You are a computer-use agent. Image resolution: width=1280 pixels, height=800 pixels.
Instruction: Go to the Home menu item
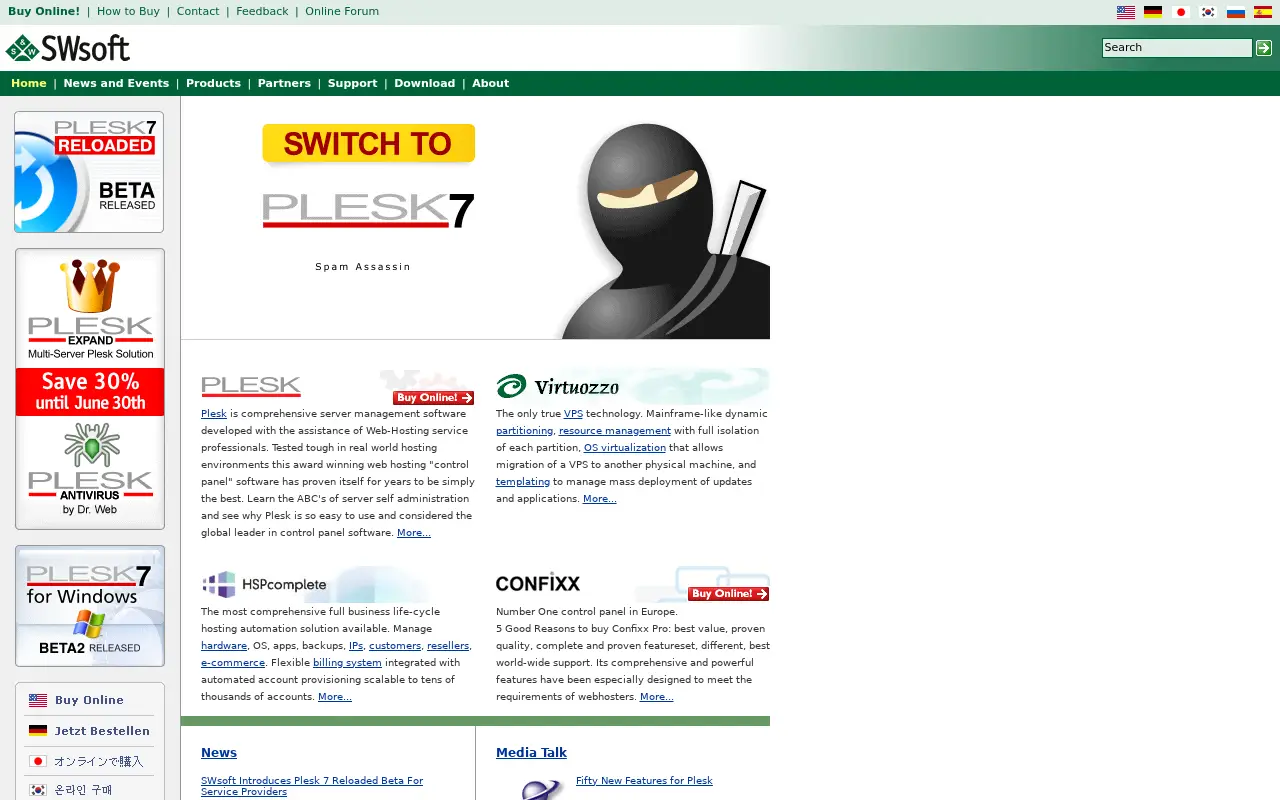click(x=29, y=84)
